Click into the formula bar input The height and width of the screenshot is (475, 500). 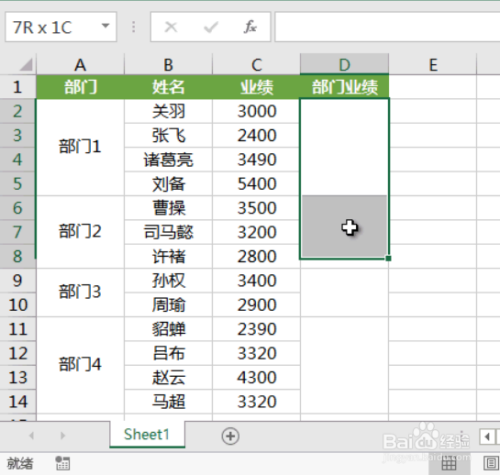387,27
